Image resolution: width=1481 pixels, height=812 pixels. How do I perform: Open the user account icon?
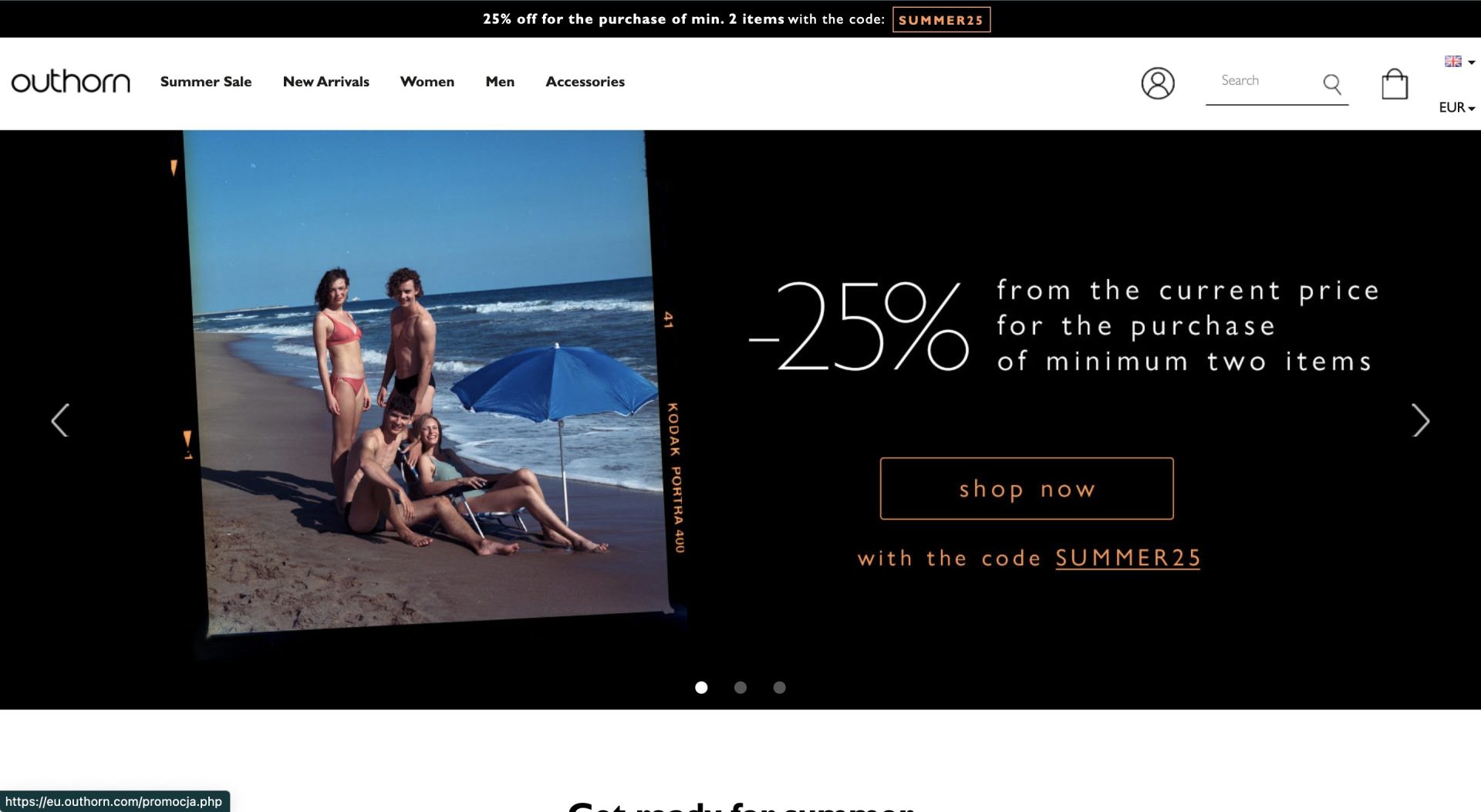click(x=1158, y=83)
